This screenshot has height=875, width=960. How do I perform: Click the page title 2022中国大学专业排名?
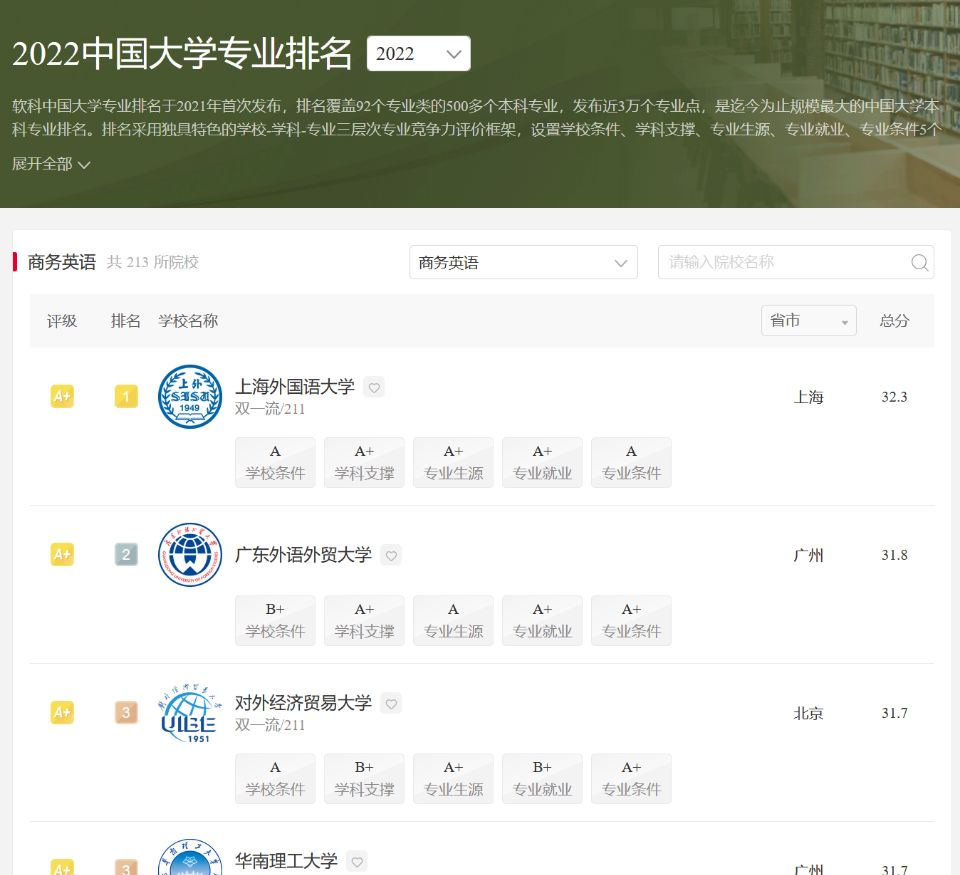tap(182, 54)
